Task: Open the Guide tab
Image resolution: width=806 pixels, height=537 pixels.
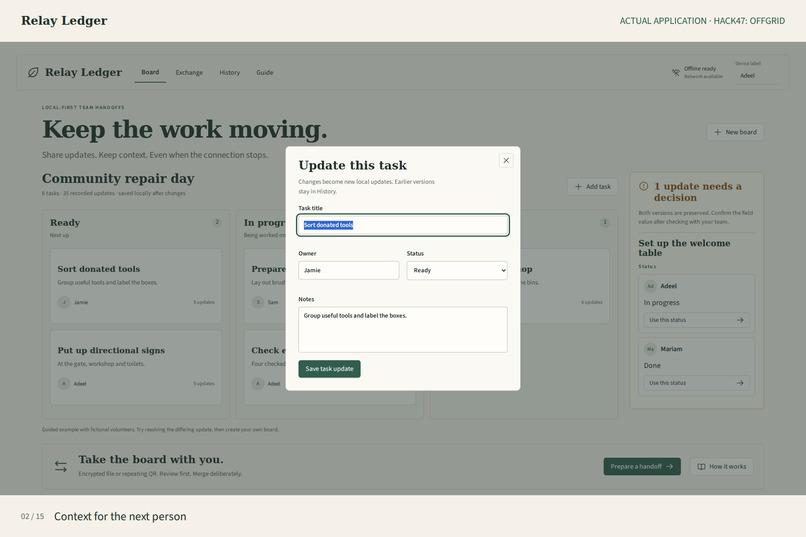Action: click(x=265, y=72)
